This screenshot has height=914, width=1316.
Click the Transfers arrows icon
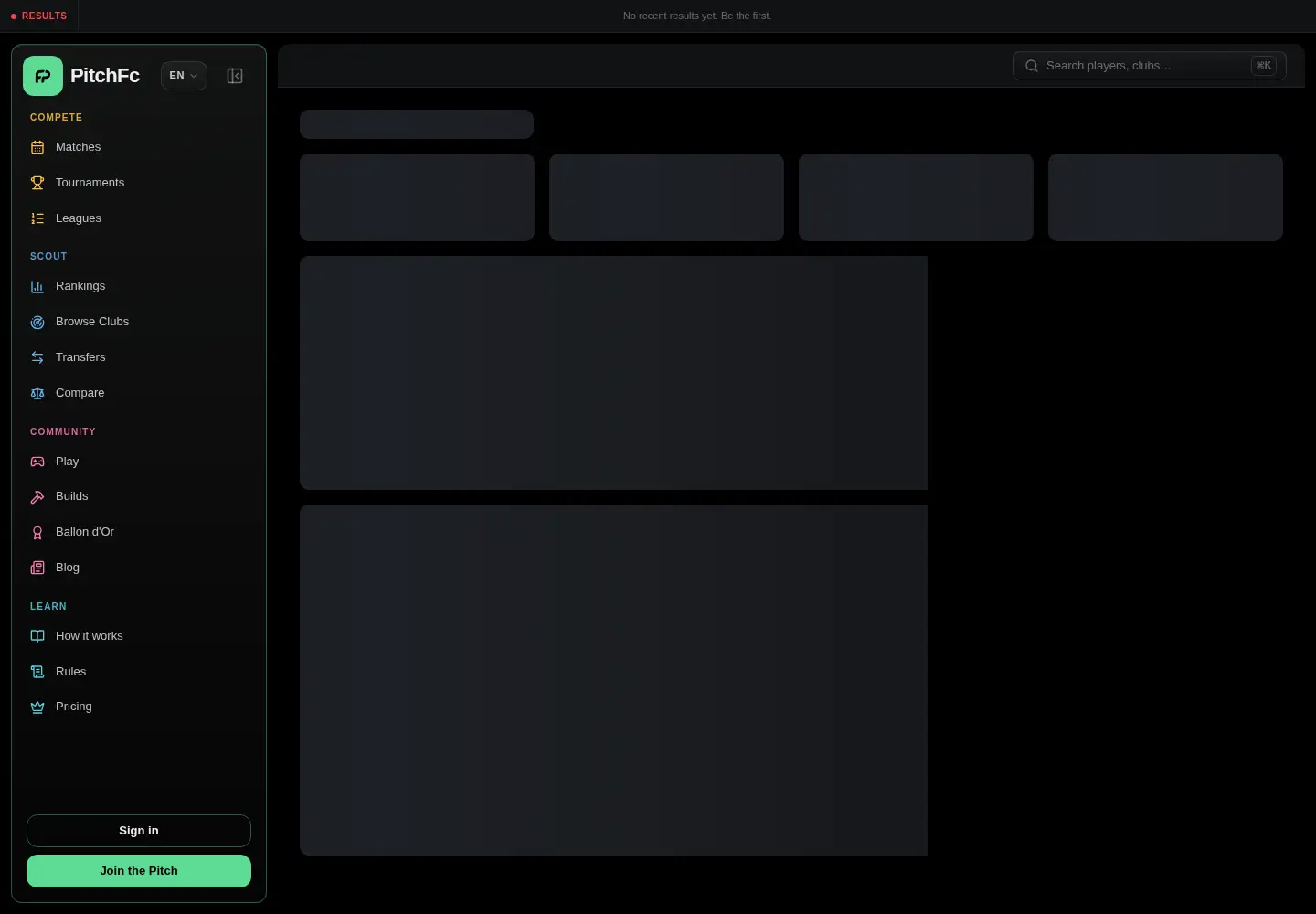[x=37, y=357]
